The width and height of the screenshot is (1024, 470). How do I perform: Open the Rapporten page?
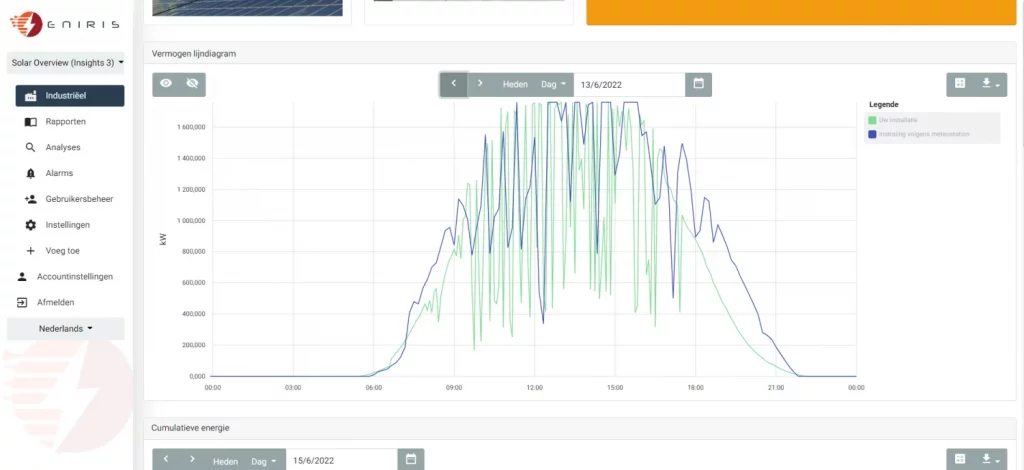pos(65,121)
